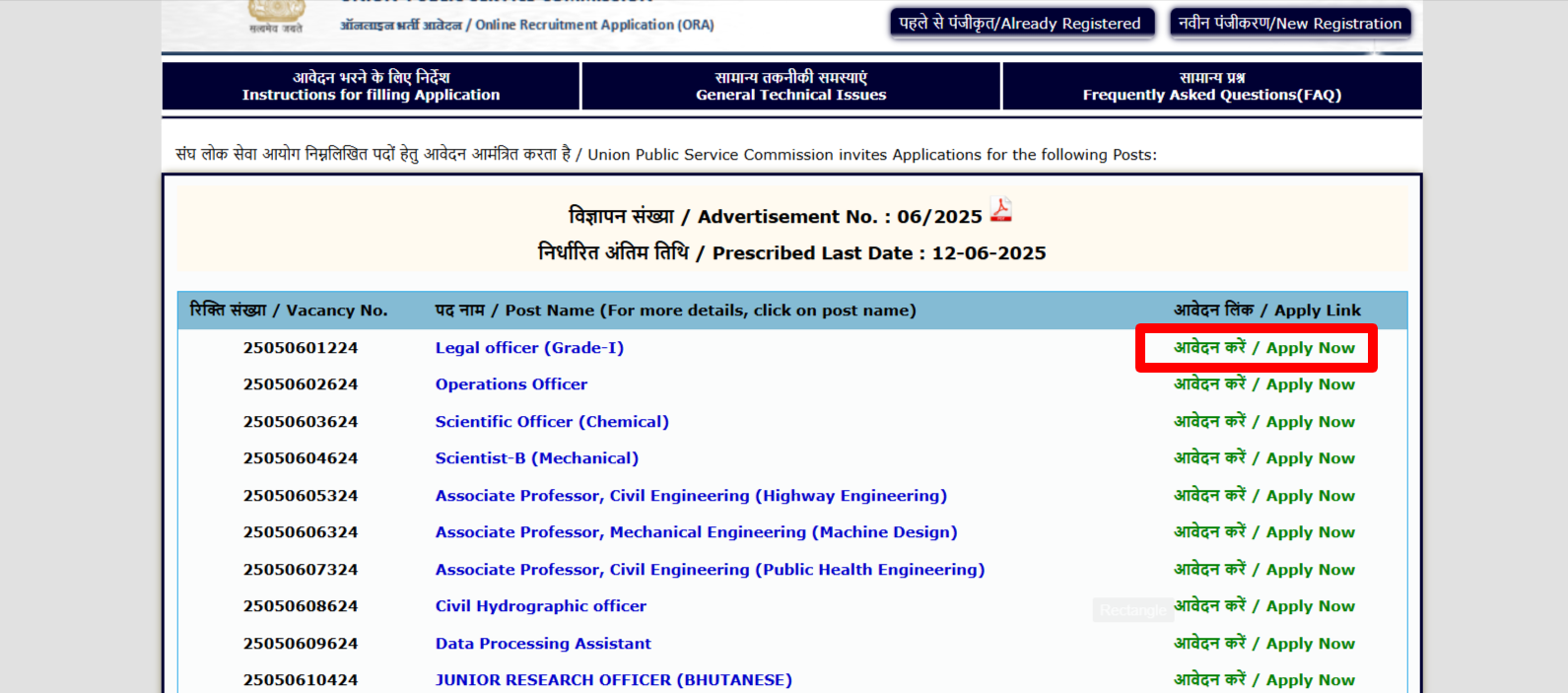Image resolution: width=1568 pixels, height=693 pixels.
Task: Apply Now for Operations Officer
Action: point(1263,384)
